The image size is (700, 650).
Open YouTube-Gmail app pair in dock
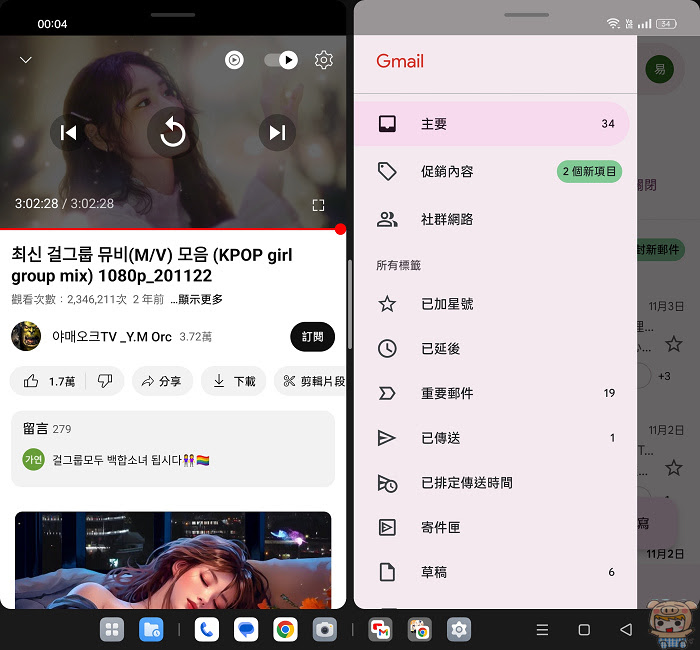(x=380, y=629)
